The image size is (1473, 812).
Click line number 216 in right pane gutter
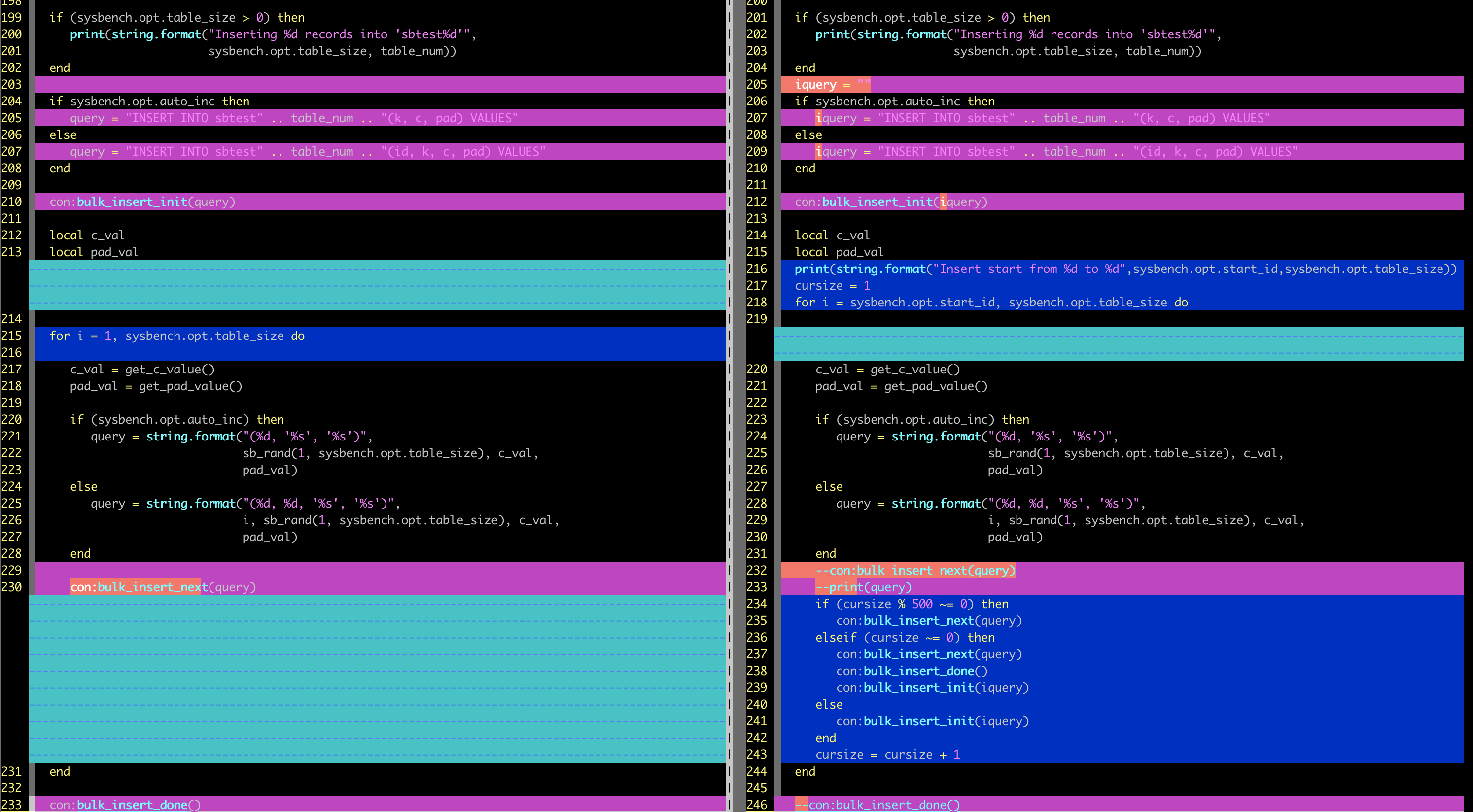(757, 269)
